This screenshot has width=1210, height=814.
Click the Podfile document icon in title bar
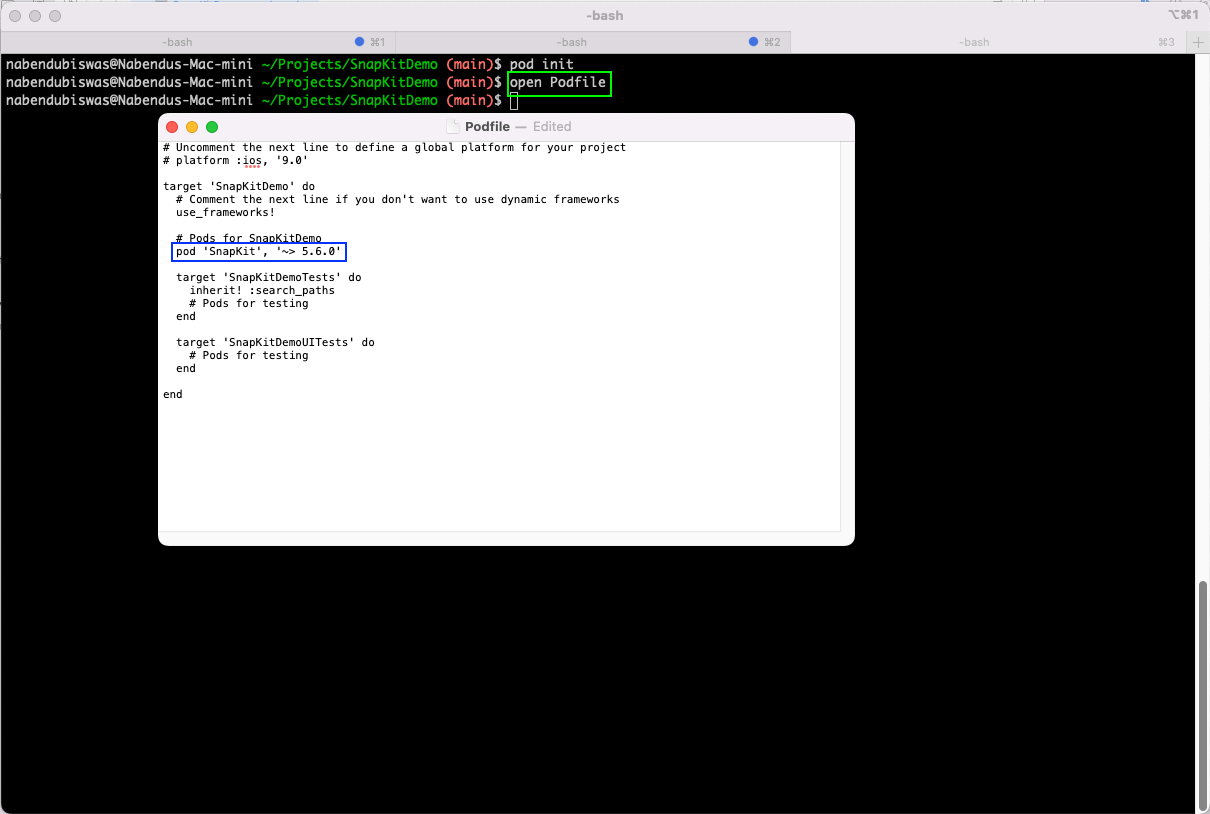tap(452, 127)
